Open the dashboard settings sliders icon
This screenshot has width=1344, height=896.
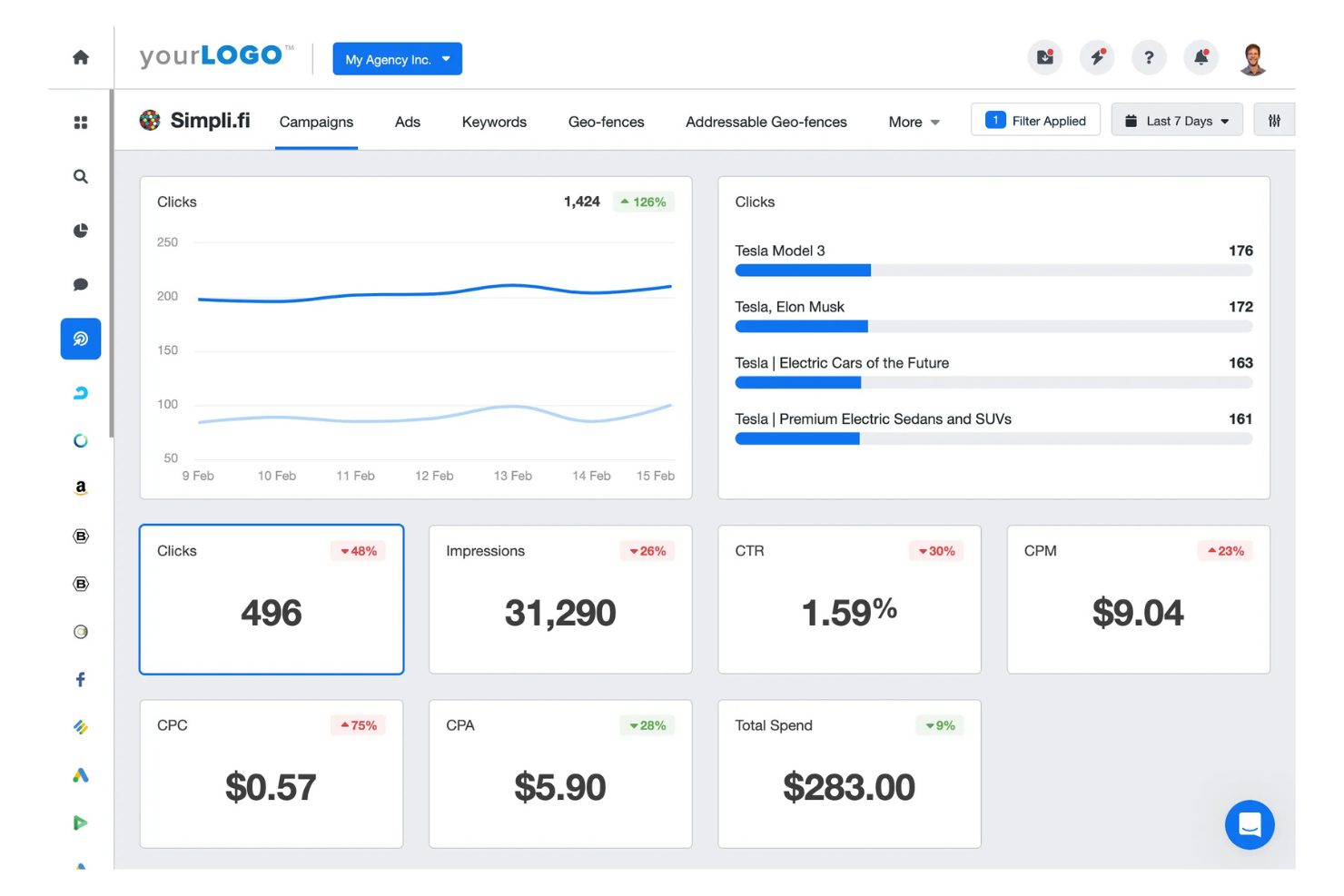click(x=1275, y=119)
